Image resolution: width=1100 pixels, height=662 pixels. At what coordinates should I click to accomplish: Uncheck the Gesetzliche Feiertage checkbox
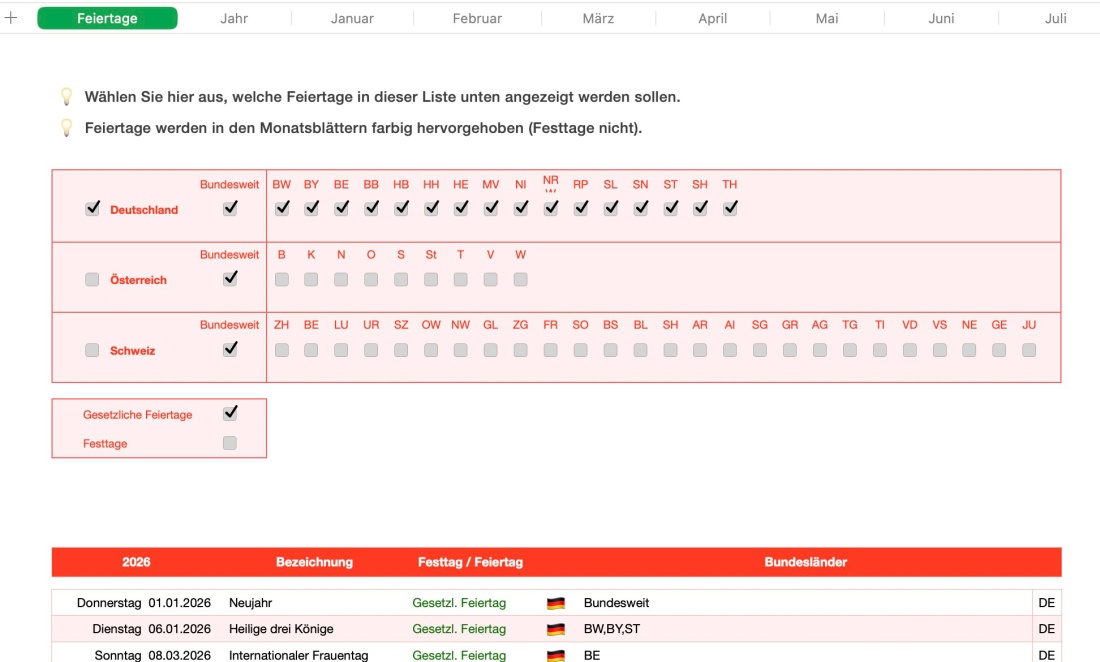click(x=229, y=413)
